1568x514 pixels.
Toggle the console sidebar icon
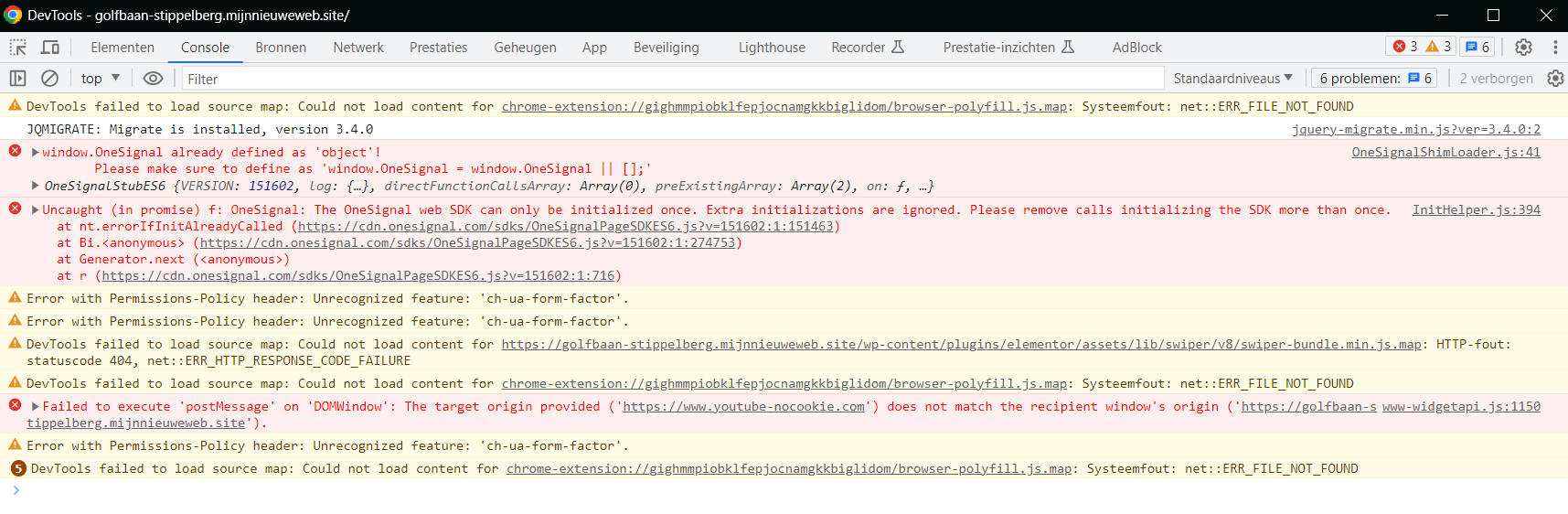point(17,79)
